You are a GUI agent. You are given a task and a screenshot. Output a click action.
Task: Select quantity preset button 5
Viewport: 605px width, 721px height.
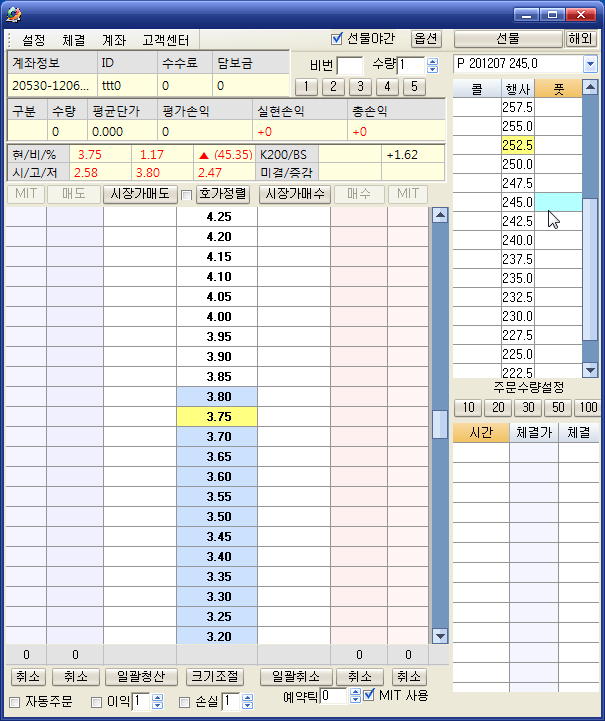415,86
